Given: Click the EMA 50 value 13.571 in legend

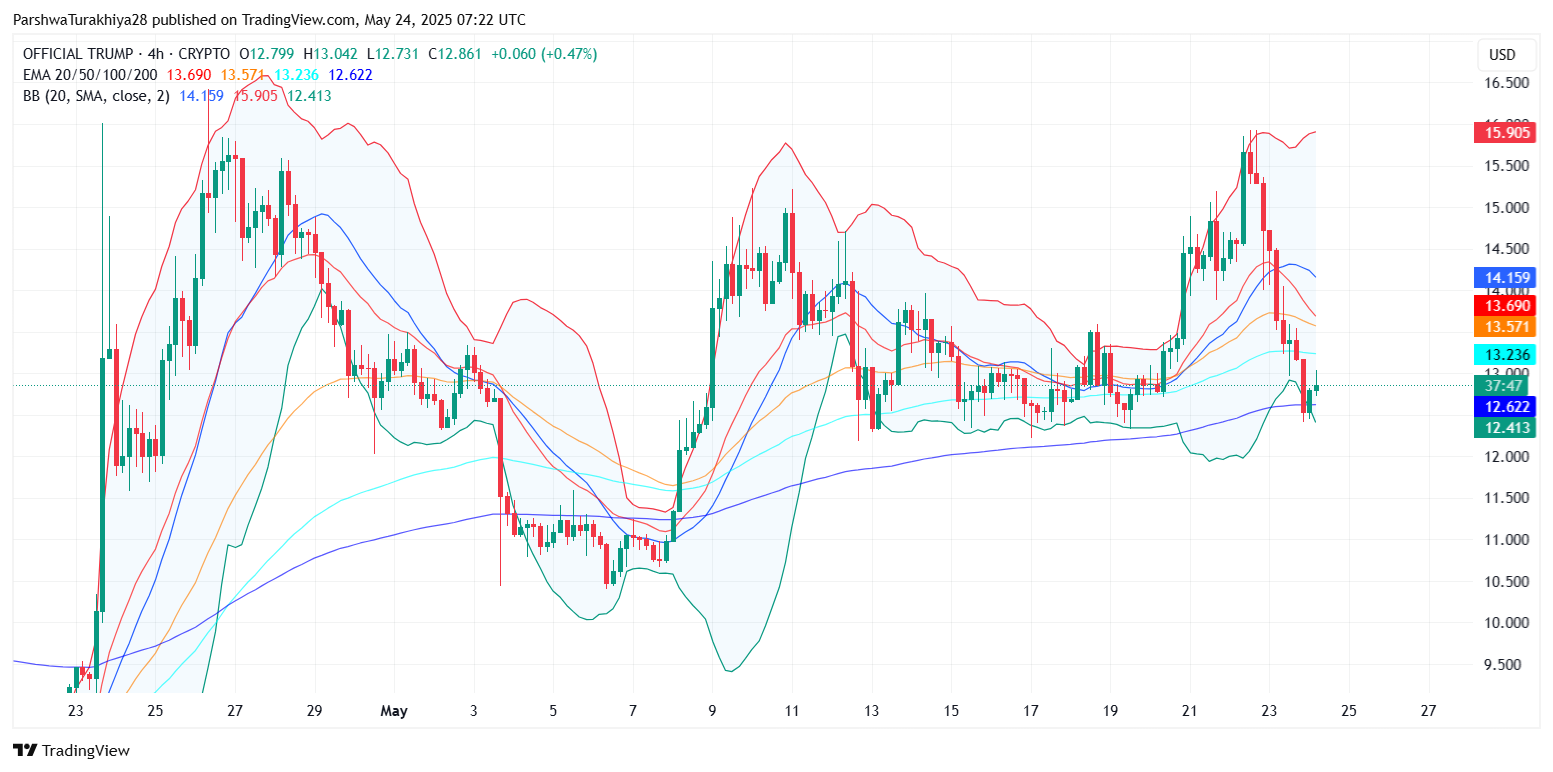Looking at the screenshot, I should click(241, 75).
